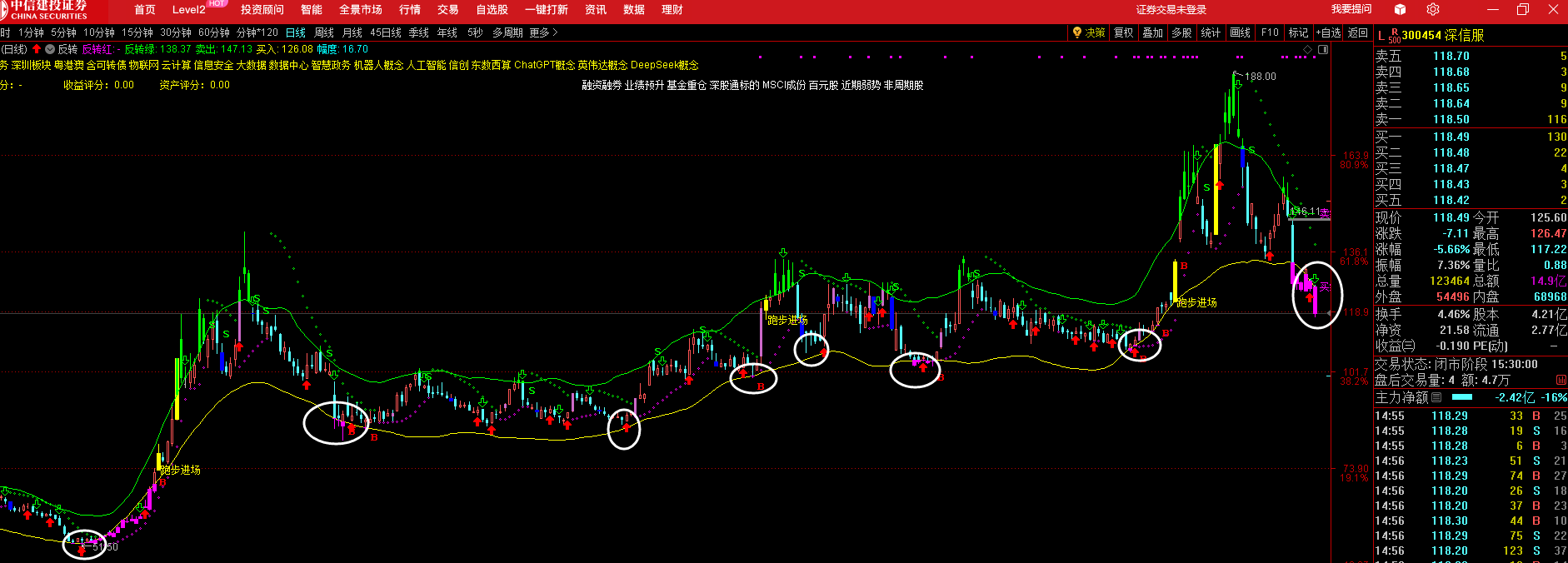This screenshot has height=563, width=1568.
Task: Switch to 15分钟 chart period
Action: (x=137, y=32)
